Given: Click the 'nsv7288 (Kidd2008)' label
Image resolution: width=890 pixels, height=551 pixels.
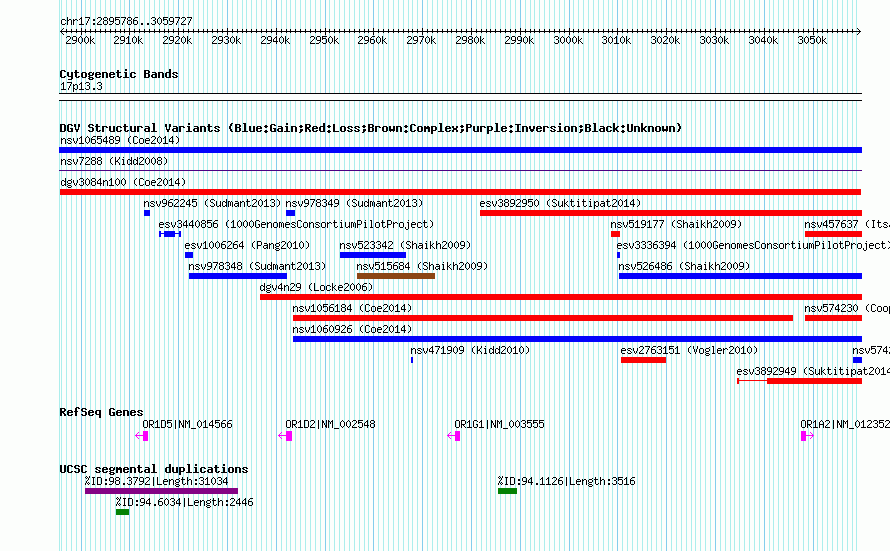Looking at the screenshot, I should [114, 161].
